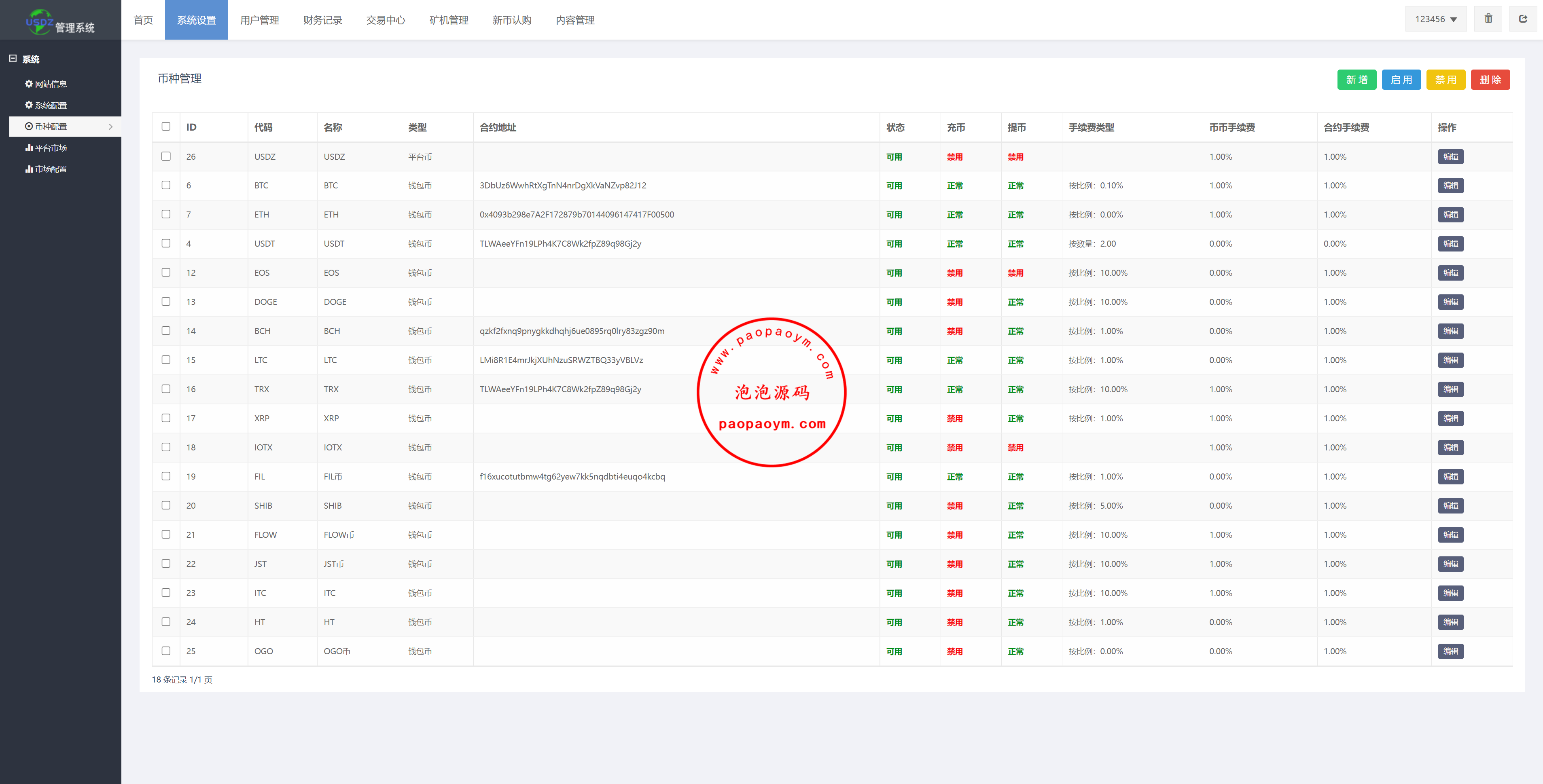Viewport: 1543px width, 784px height.
Task: Click the gear icon beside 系统配置
Action: pyautogui.click(x=28, y=105)
